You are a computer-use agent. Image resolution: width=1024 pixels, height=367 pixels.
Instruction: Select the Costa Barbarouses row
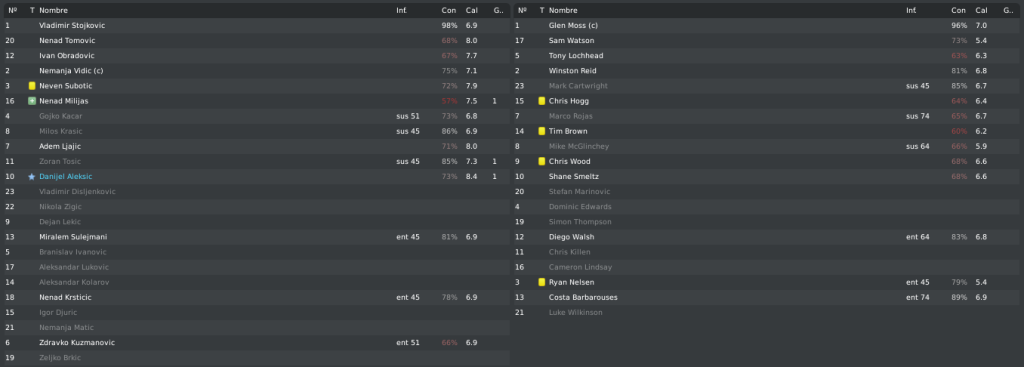coord(768,297)
